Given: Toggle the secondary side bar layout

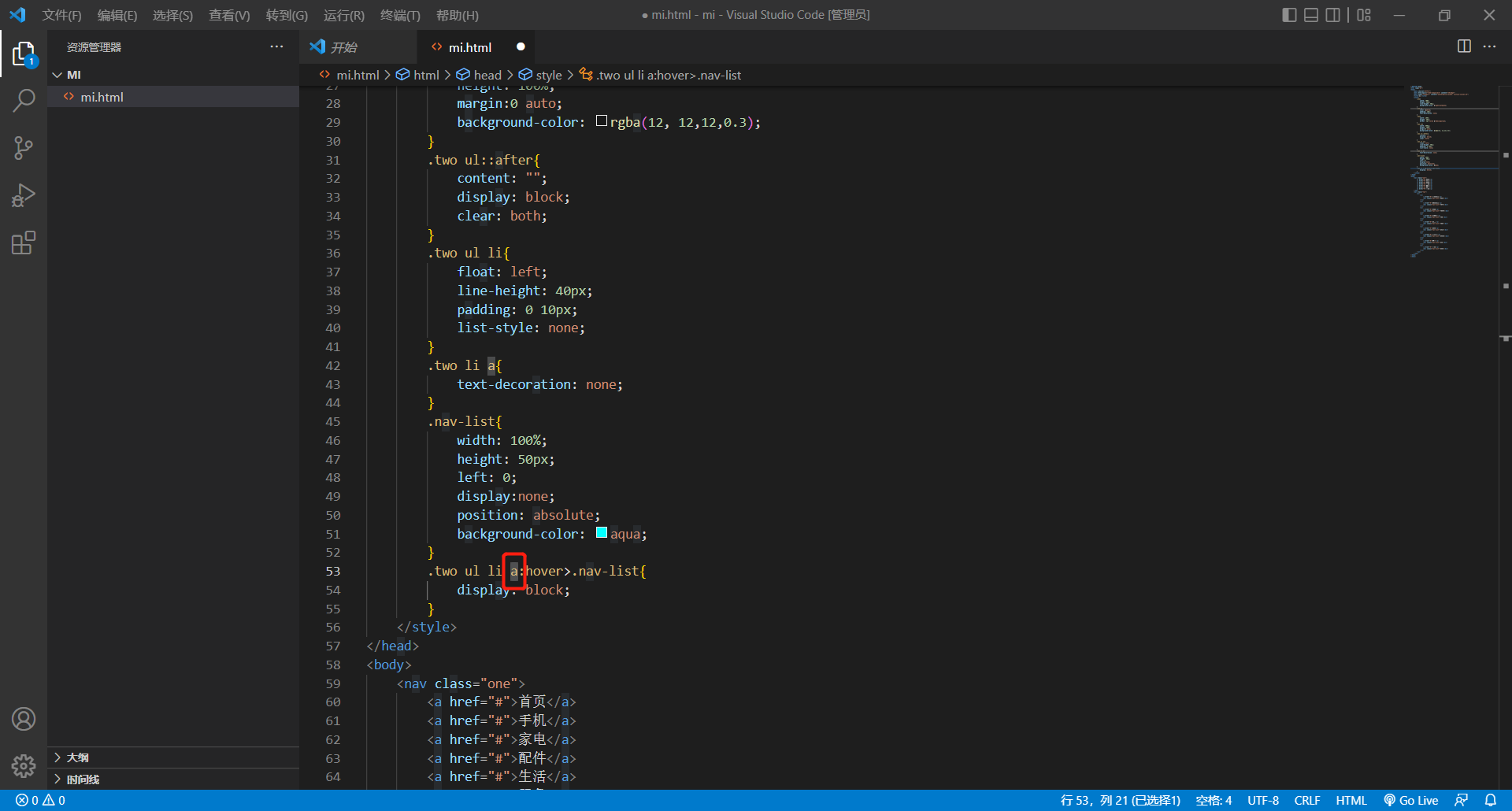Looking at the screenshot, I should point(1333,15).
